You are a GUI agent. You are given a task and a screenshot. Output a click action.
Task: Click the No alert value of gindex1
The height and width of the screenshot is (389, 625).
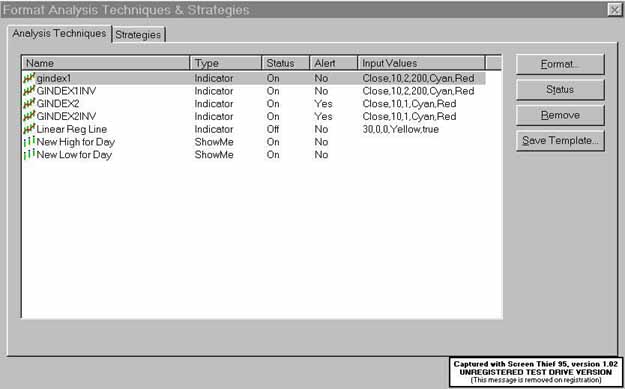(x=321, y=79)
